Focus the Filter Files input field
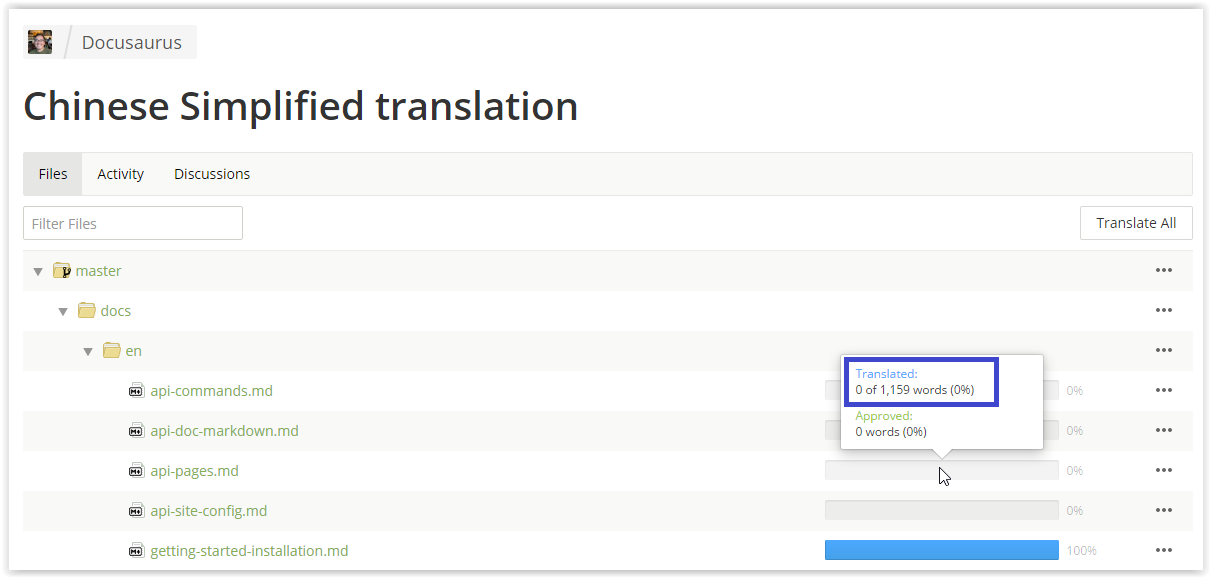This screenshot has width=1211, height=578. tap(133, 223)
